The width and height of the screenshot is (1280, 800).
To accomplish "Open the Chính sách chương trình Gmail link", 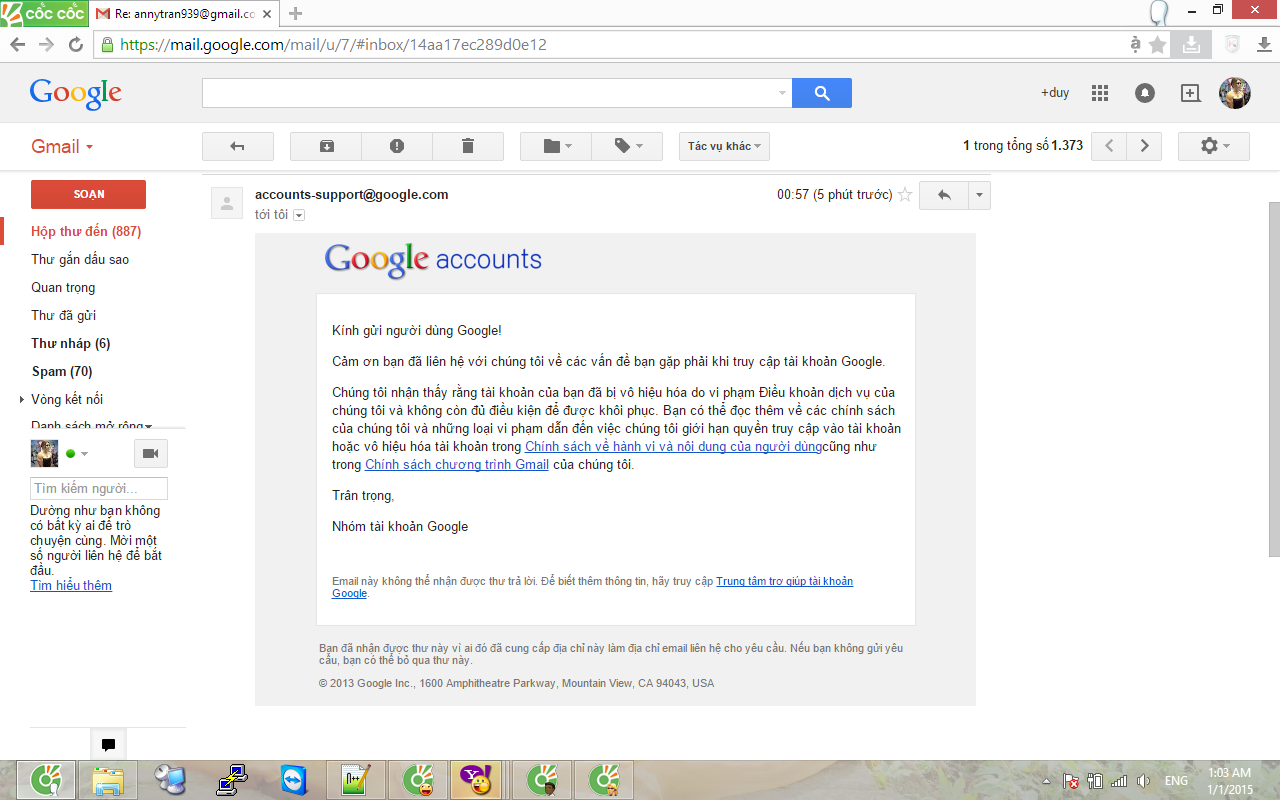I will point(457,465).
